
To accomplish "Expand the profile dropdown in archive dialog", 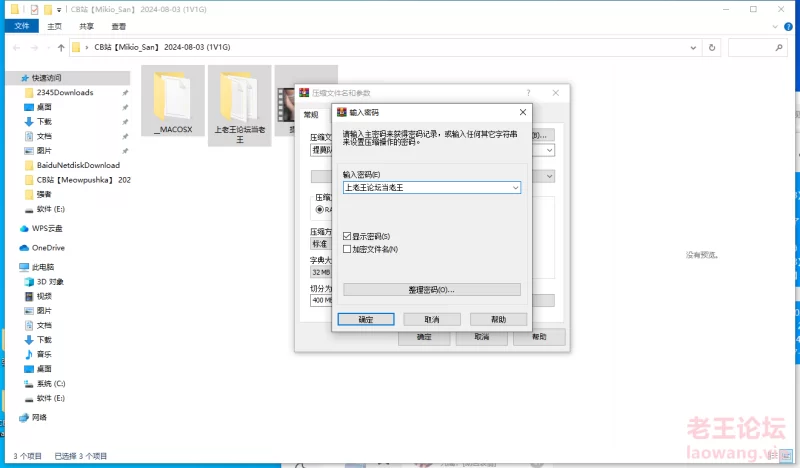I will [x=549, y=176].
